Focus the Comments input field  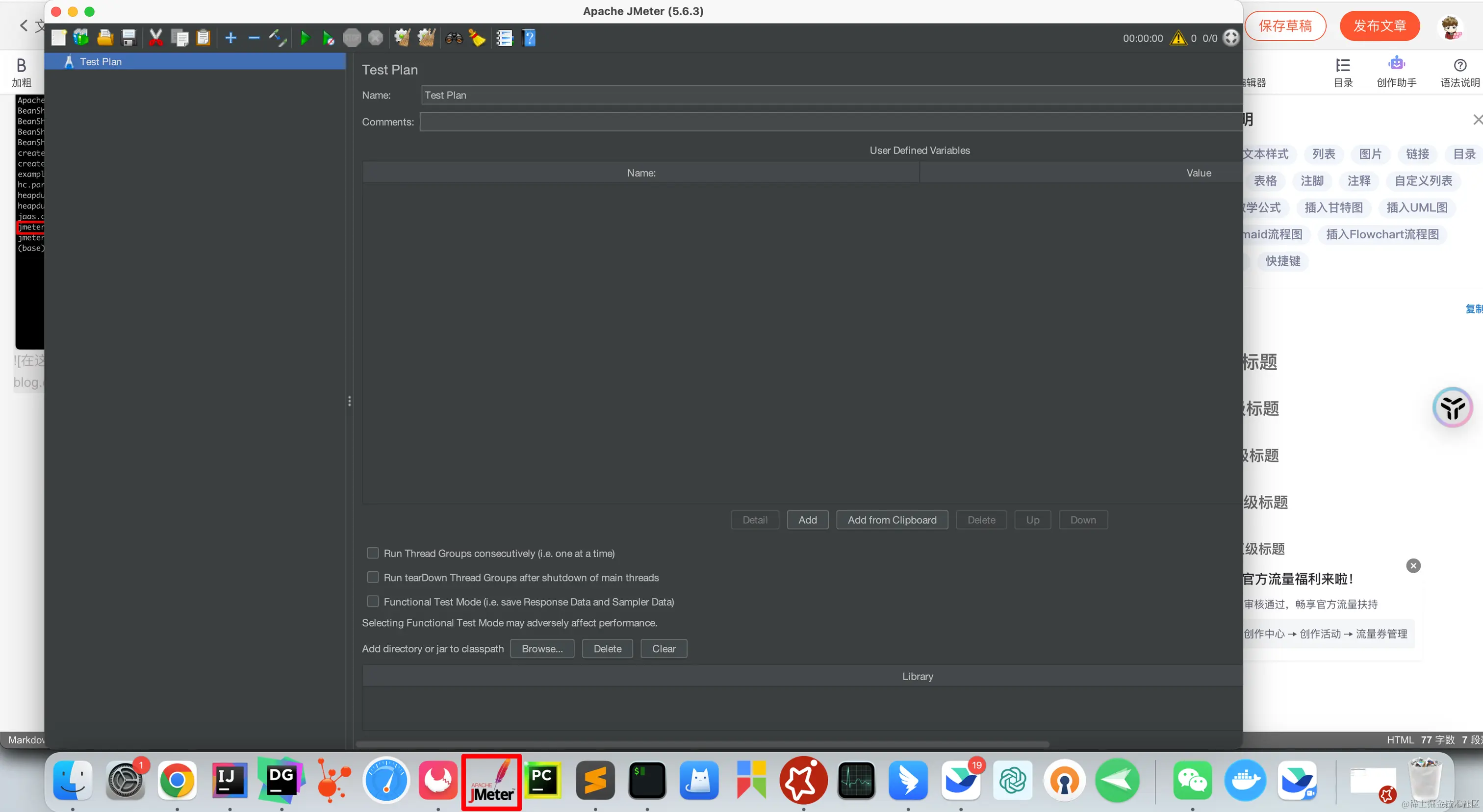coord(830,122)
